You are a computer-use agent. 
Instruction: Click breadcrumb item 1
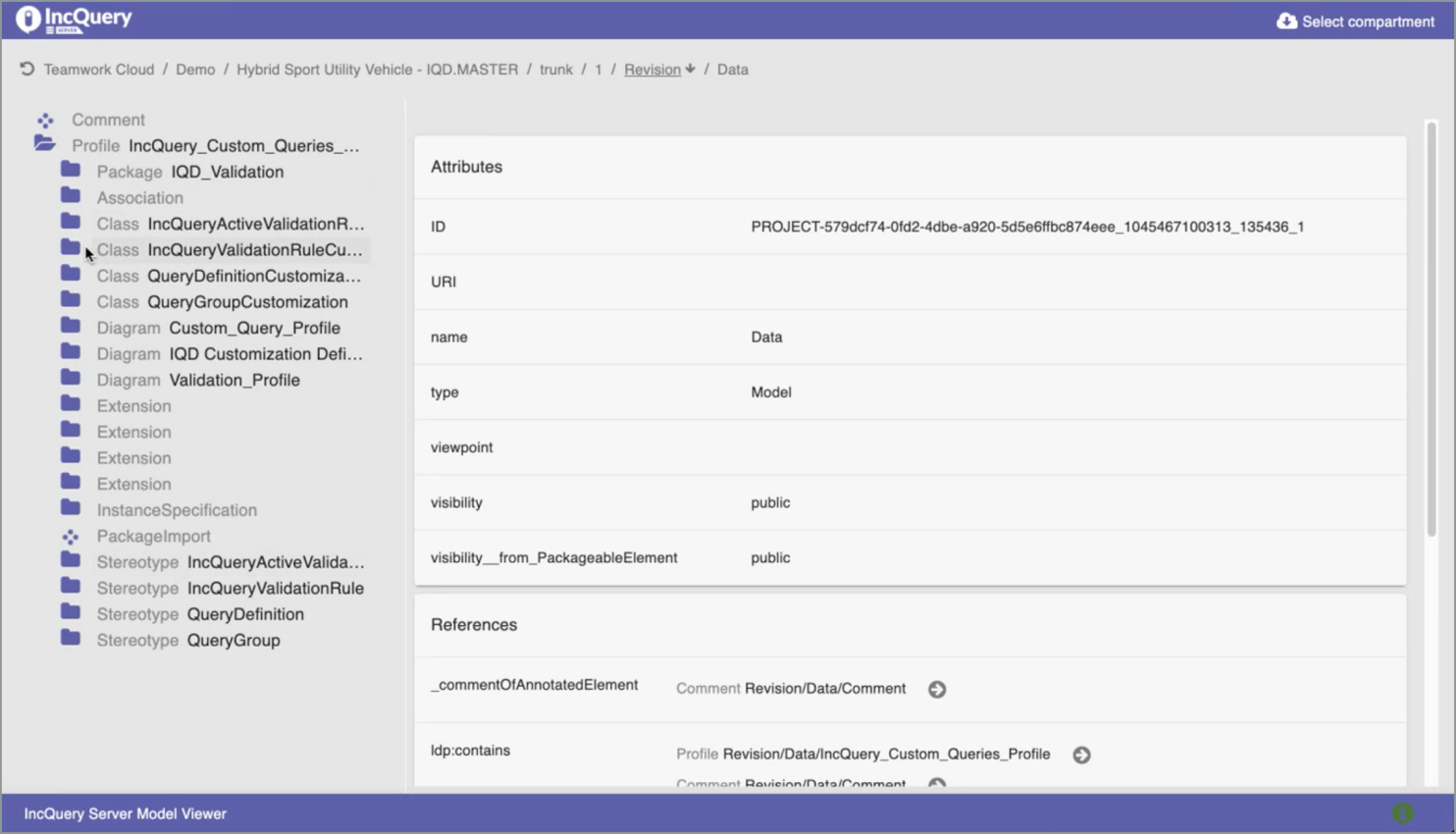tap(598, 70)
